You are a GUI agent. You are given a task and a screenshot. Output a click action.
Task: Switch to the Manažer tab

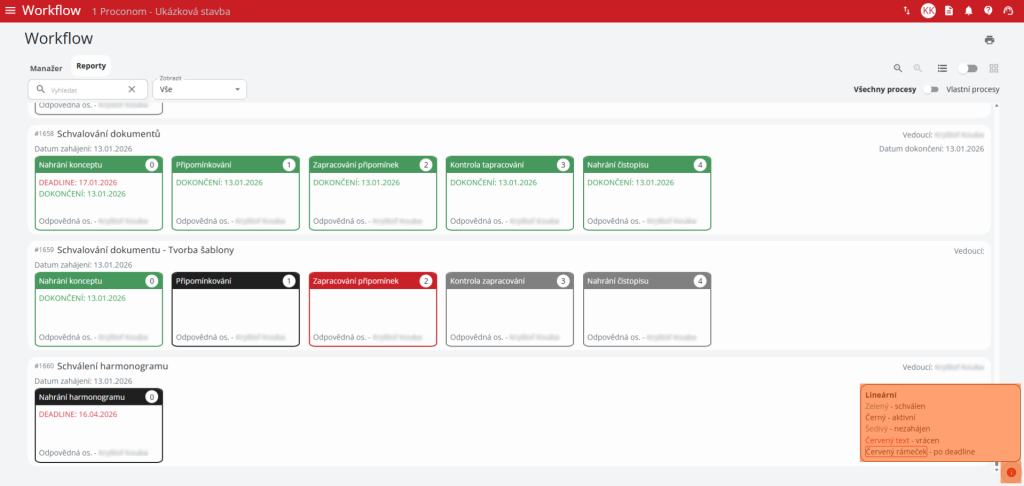coord(46,68)
